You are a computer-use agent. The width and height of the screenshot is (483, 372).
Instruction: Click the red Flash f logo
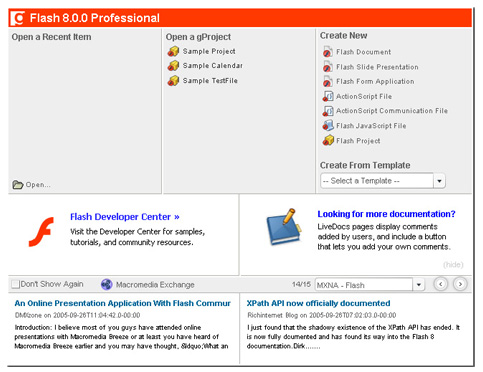[x=41, y=232]
